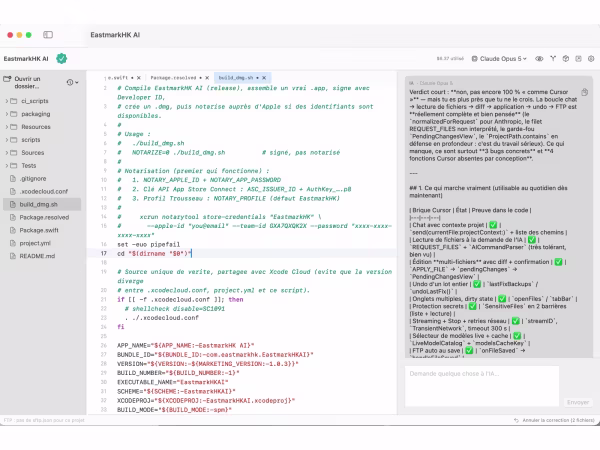Click line 17 'cd "$(dirname "$0")"'
The height and width of the screenshot is (450, 600).
click(x=154, y=253)
